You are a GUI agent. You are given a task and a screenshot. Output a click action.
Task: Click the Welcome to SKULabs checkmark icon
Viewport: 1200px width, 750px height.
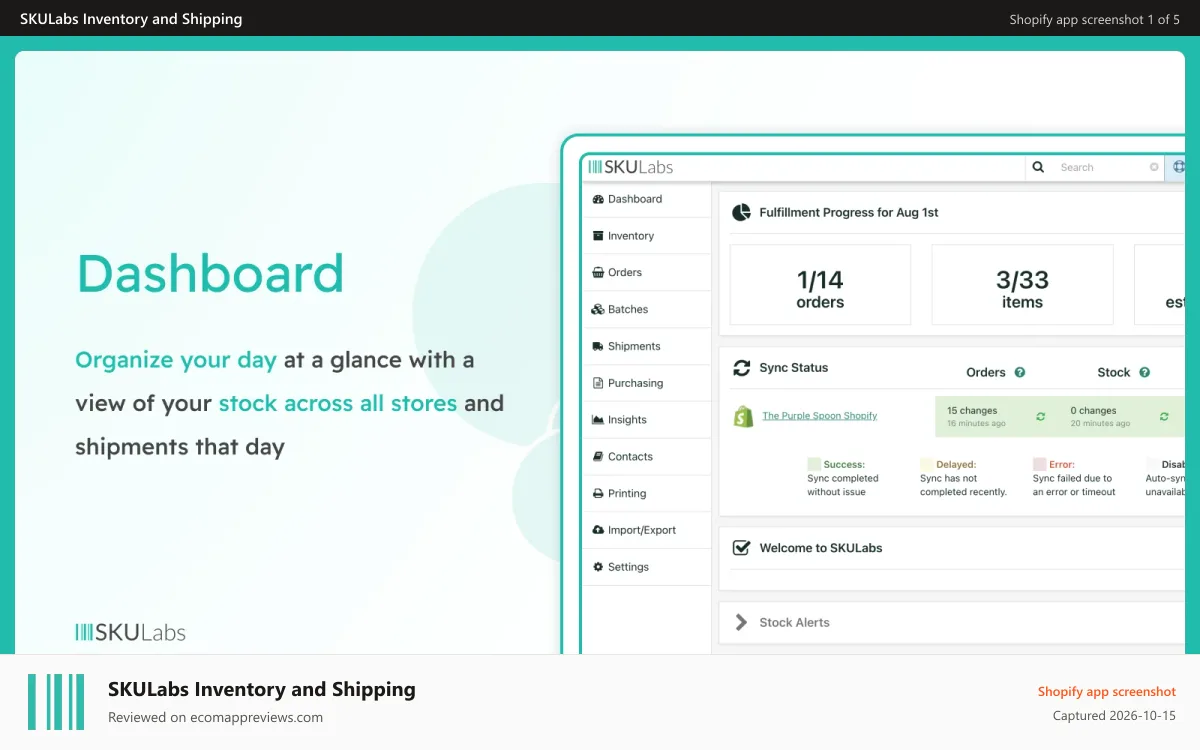click(741, 548)
